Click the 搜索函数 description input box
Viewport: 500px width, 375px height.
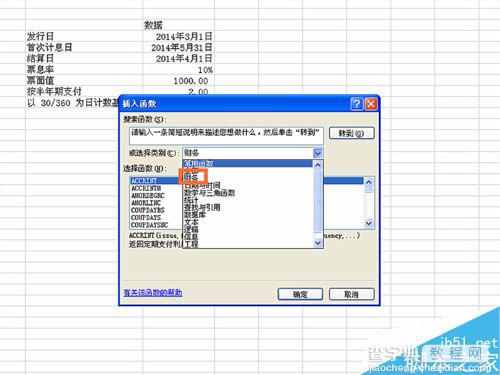pyautogui.click(x=226, y=135)
